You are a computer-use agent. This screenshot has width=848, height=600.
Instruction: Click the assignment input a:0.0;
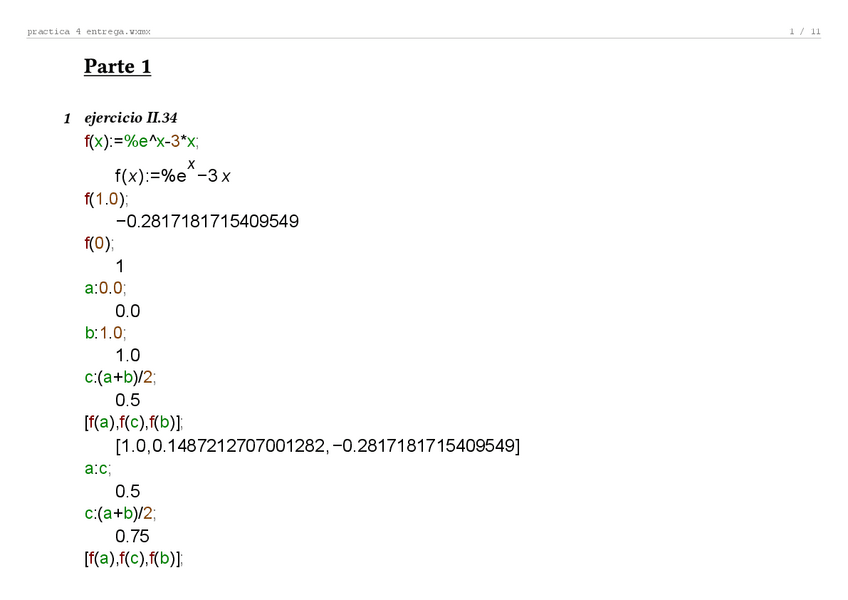coord(106,288)
